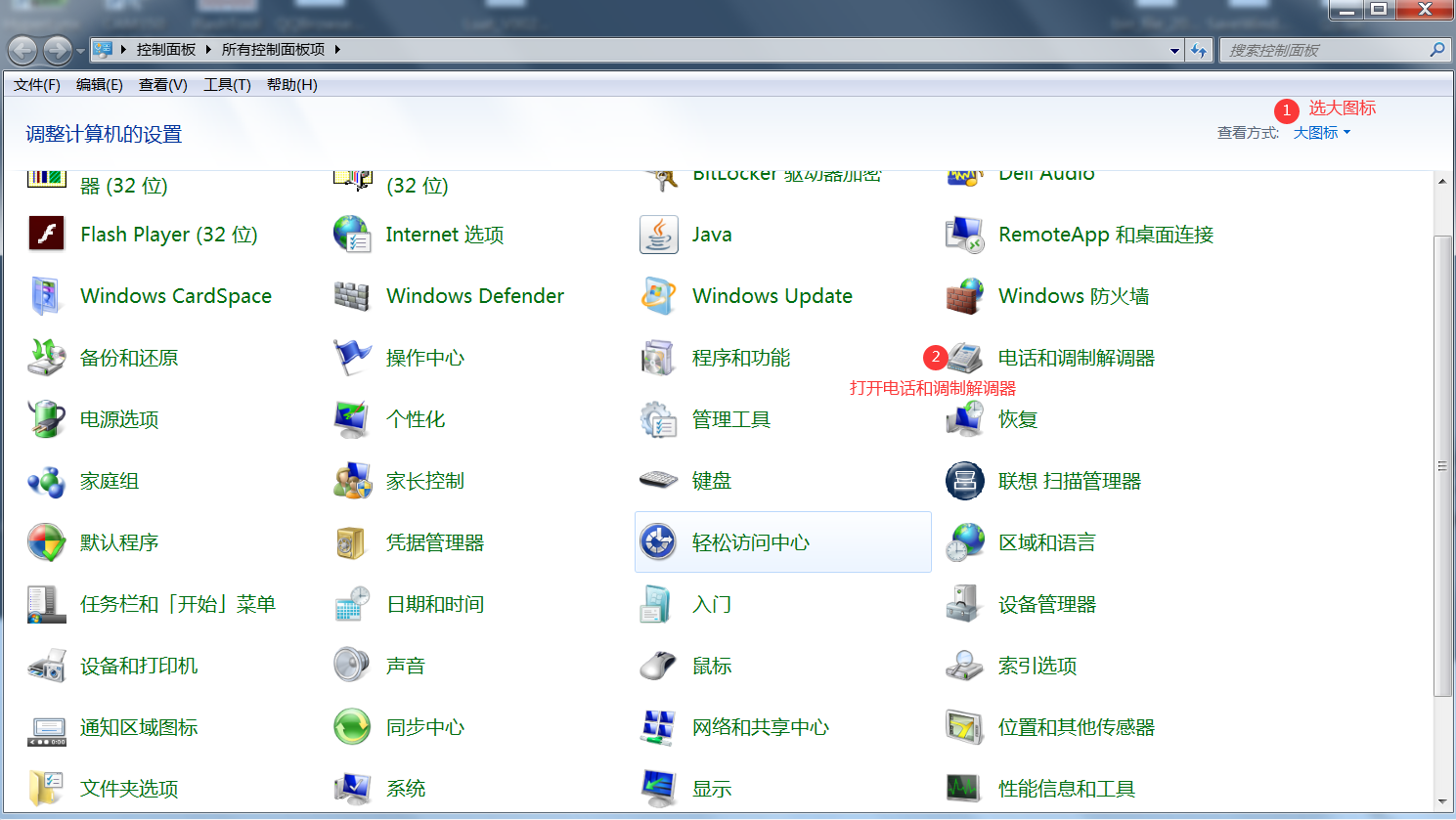The width and height of the screenshot is (1456, 820).
Task: Open the 管理工具 gear icon
Action: click(658, 419)
